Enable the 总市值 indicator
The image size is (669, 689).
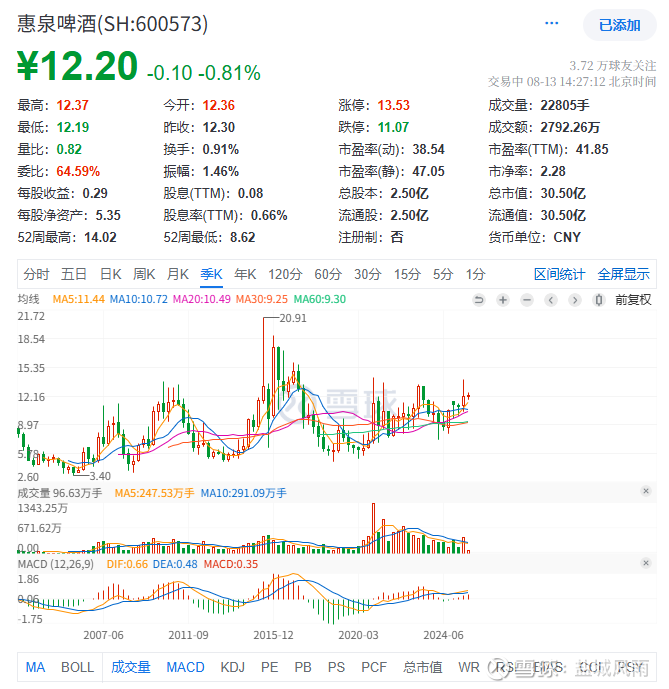tap(422, 667)
